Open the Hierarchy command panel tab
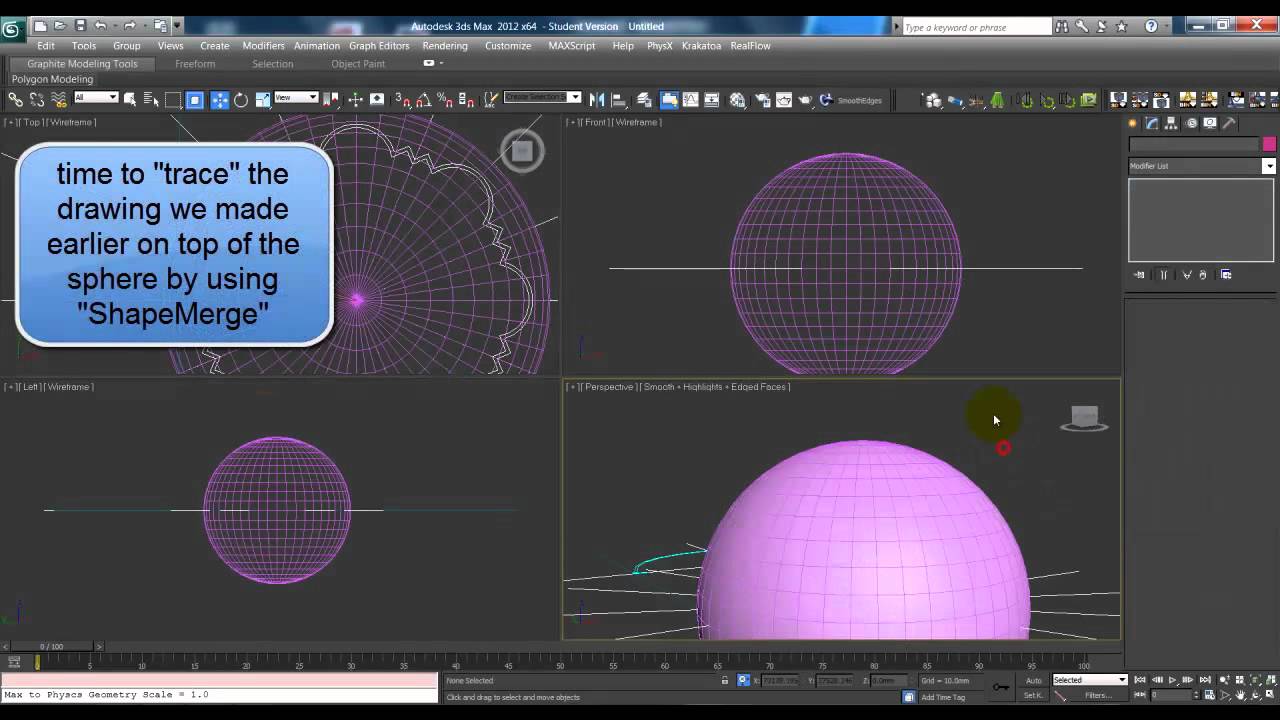 pos(1171,123)
